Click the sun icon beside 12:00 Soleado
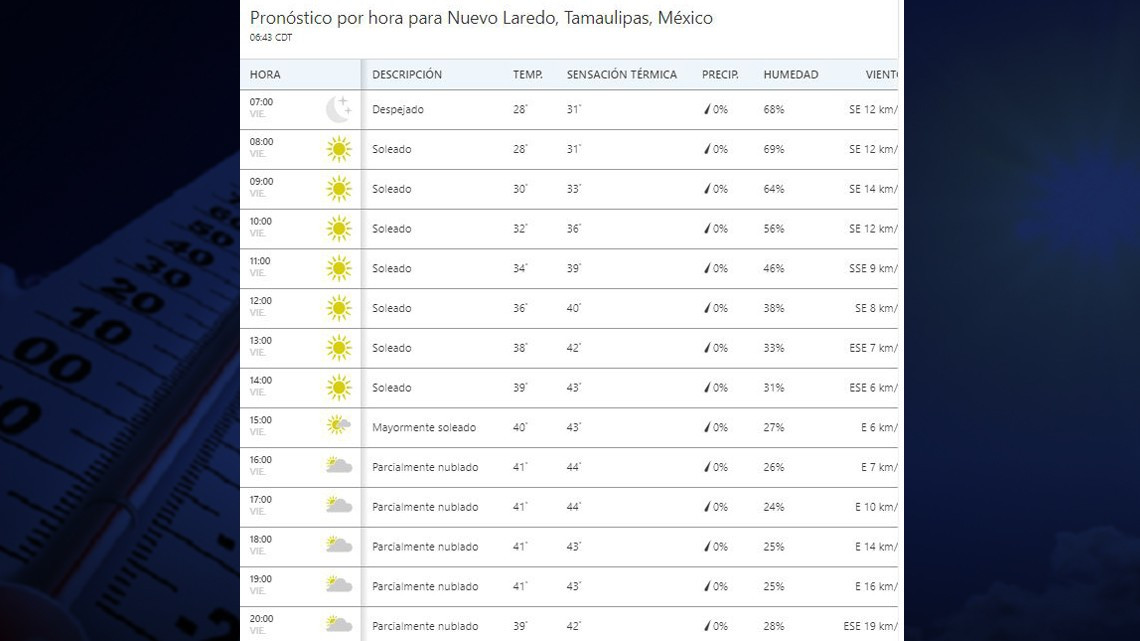This screenshot has height=641, width=1140. pyautogui.click(x=338, y=308)
